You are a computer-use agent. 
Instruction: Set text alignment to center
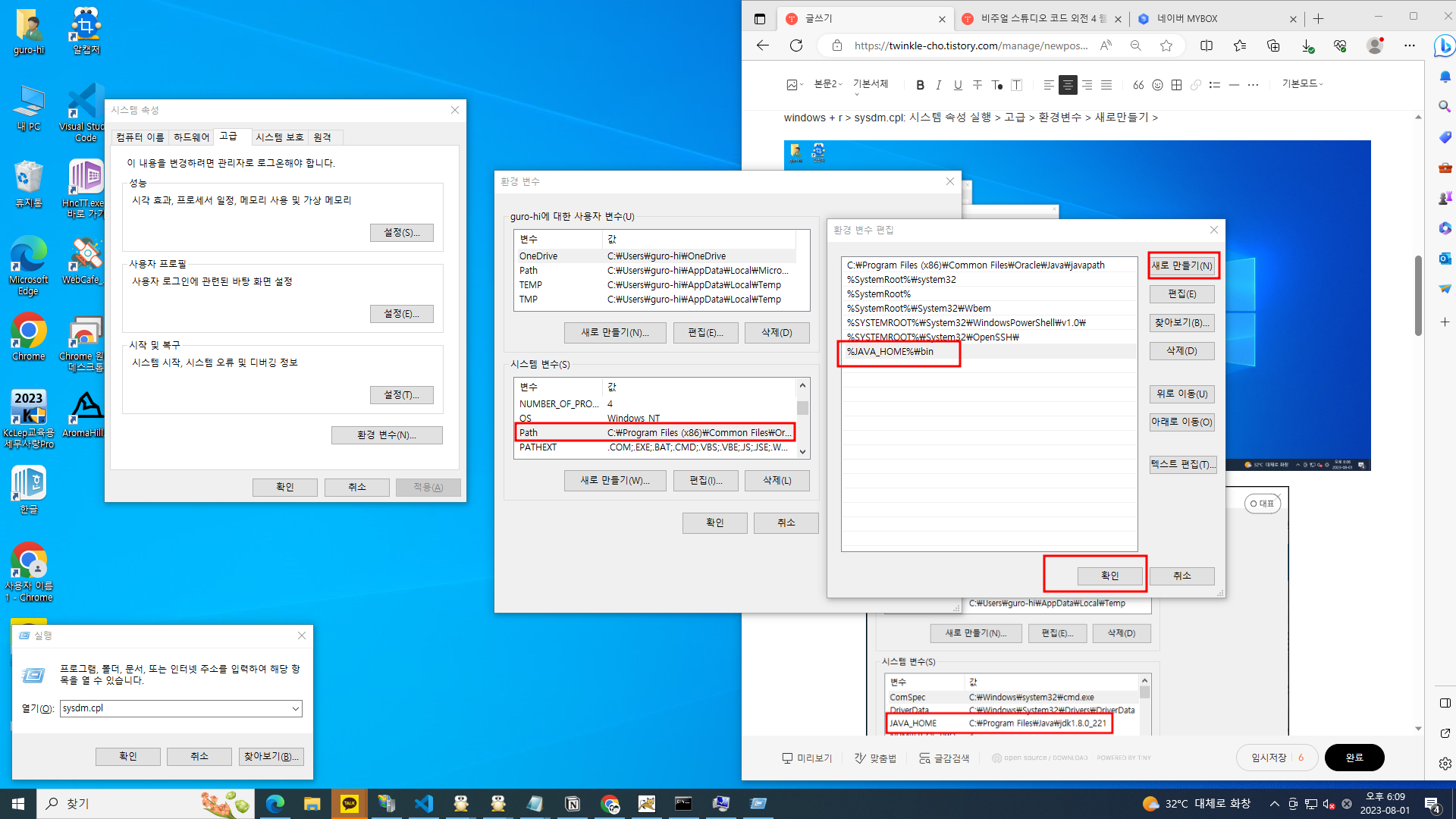[1068, 85]
